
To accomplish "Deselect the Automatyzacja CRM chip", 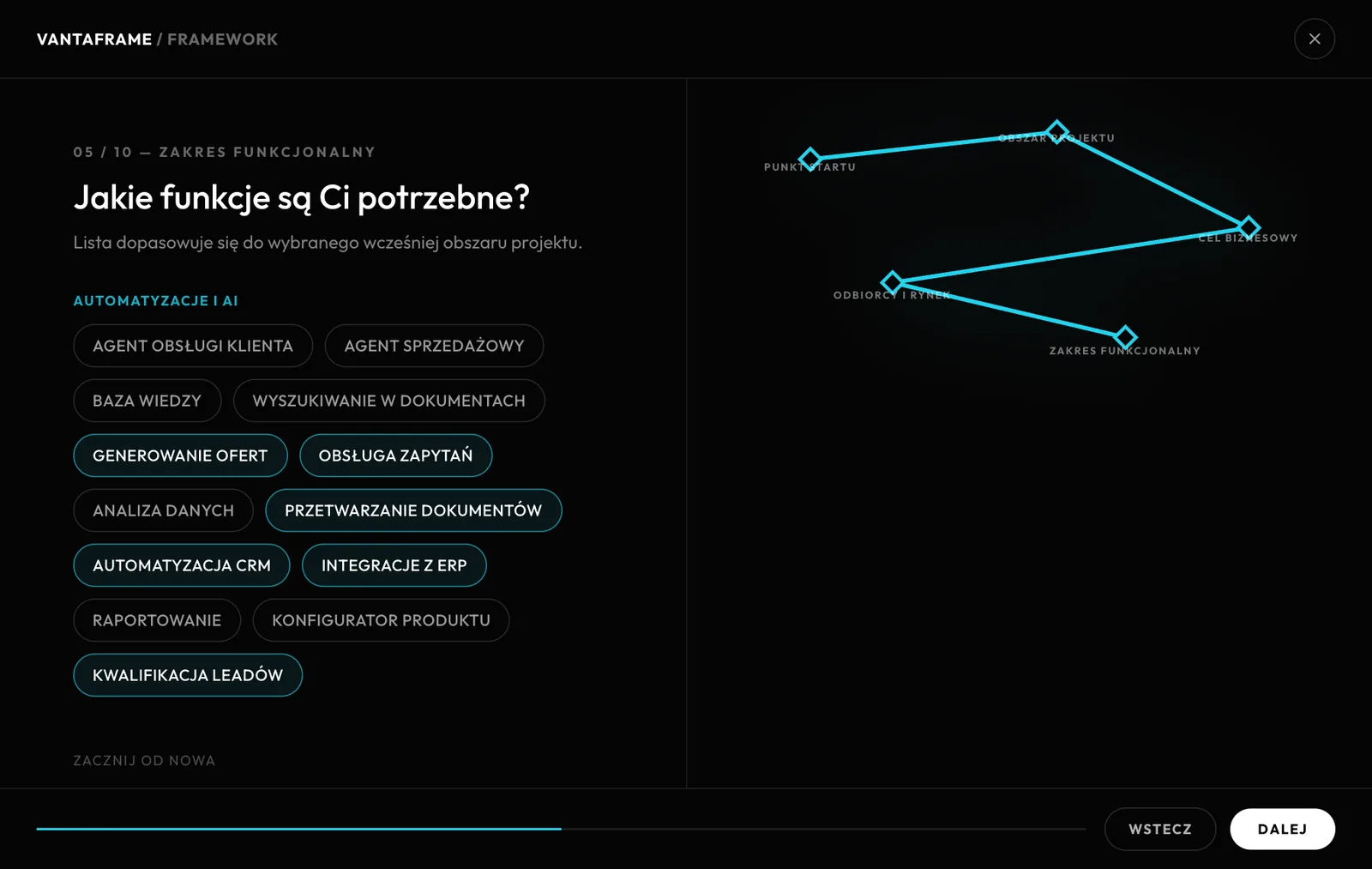I will click(x=182, y=565).
